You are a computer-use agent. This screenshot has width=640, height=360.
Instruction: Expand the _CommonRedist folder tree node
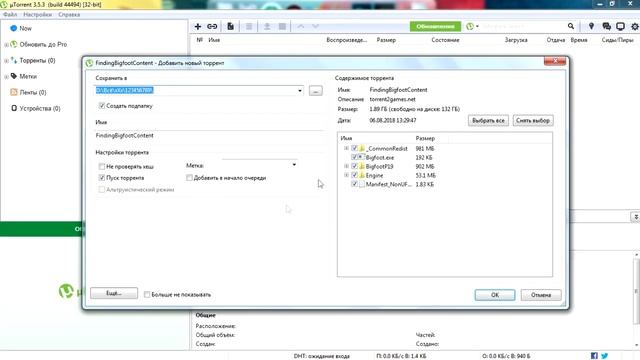pos(346,149)
